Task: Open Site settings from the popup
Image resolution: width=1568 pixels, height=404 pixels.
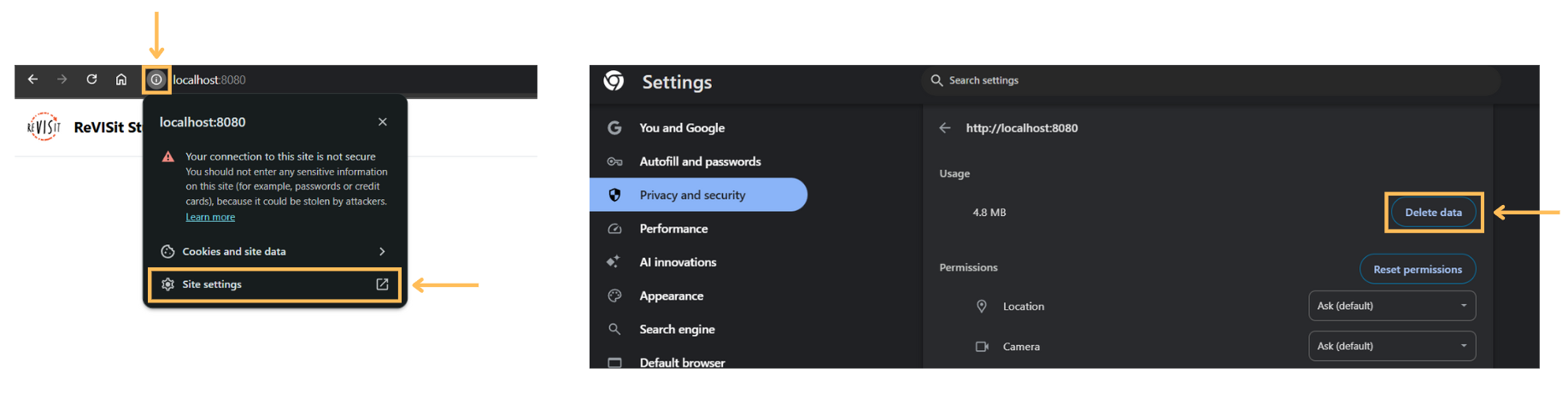Action: [x=274, y=284]
